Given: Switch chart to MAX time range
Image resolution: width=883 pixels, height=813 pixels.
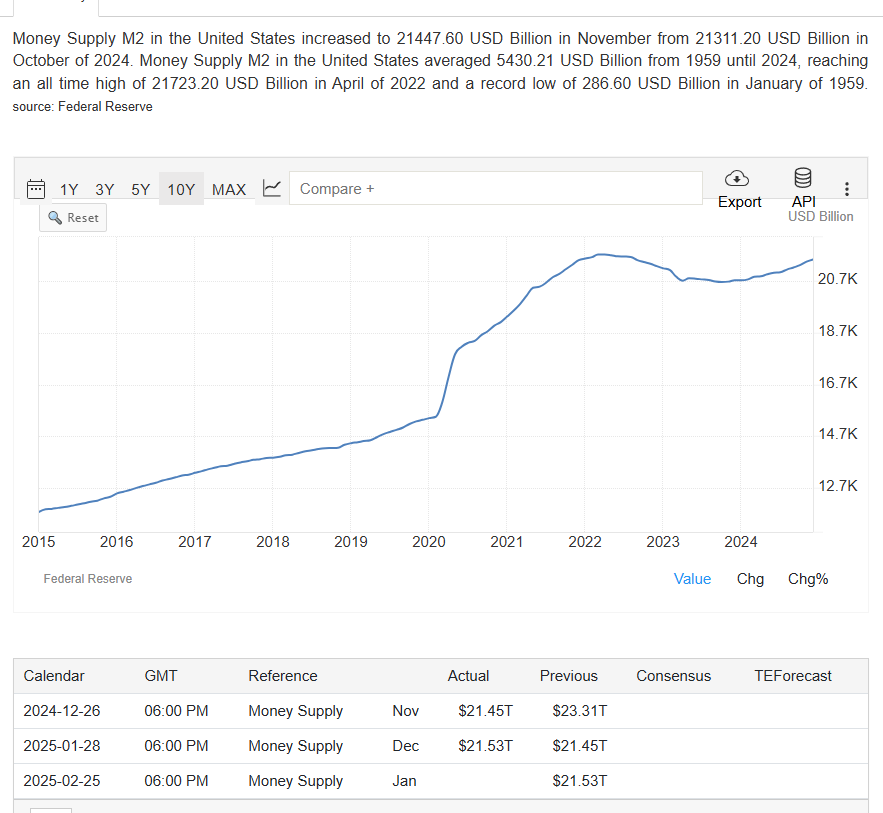Looking at the screenshot, I should coord(229,189).
